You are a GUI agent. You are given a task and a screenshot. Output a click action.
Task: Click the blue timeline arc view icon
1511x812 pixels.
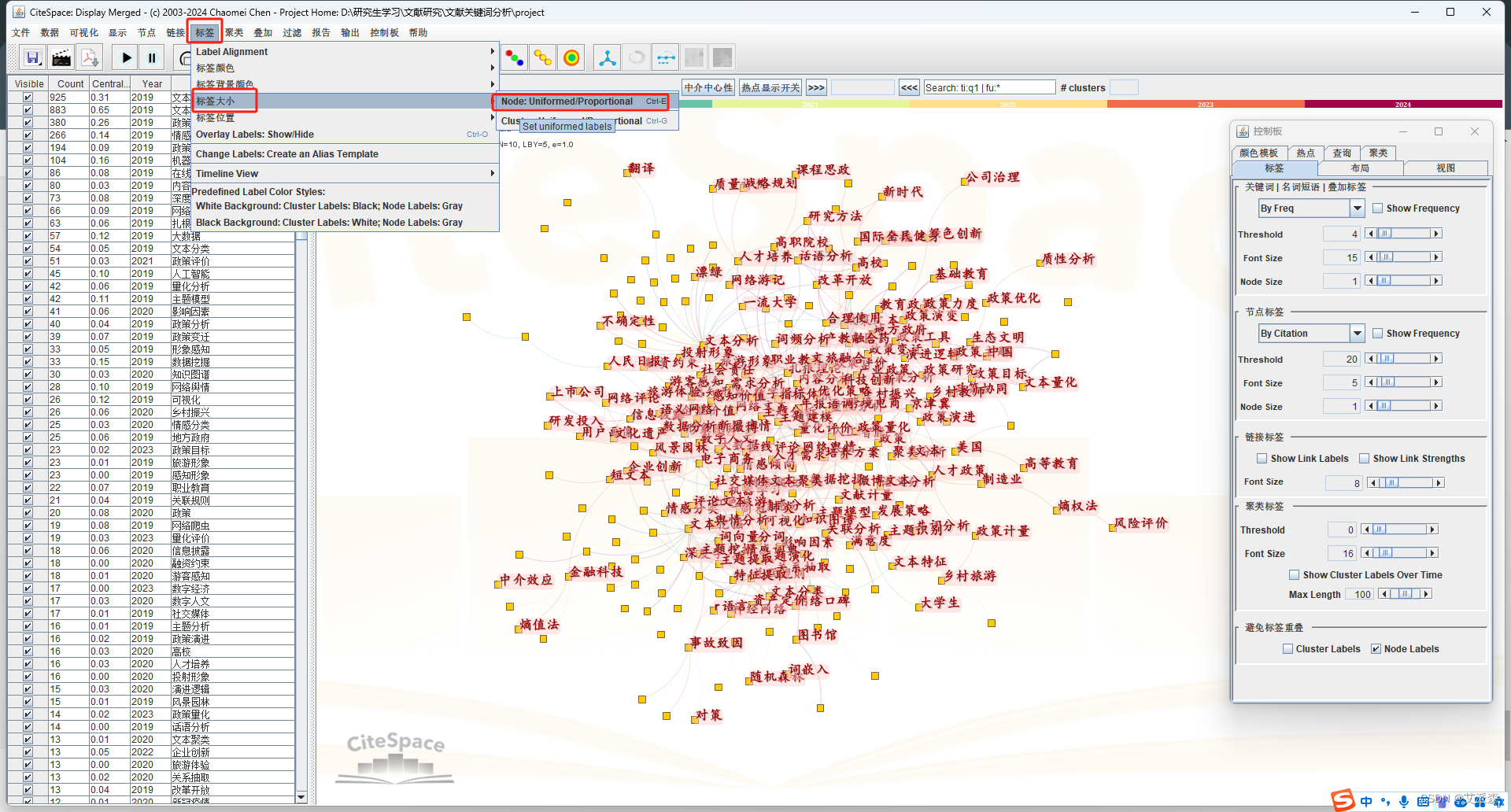click(x=666, y=57)
